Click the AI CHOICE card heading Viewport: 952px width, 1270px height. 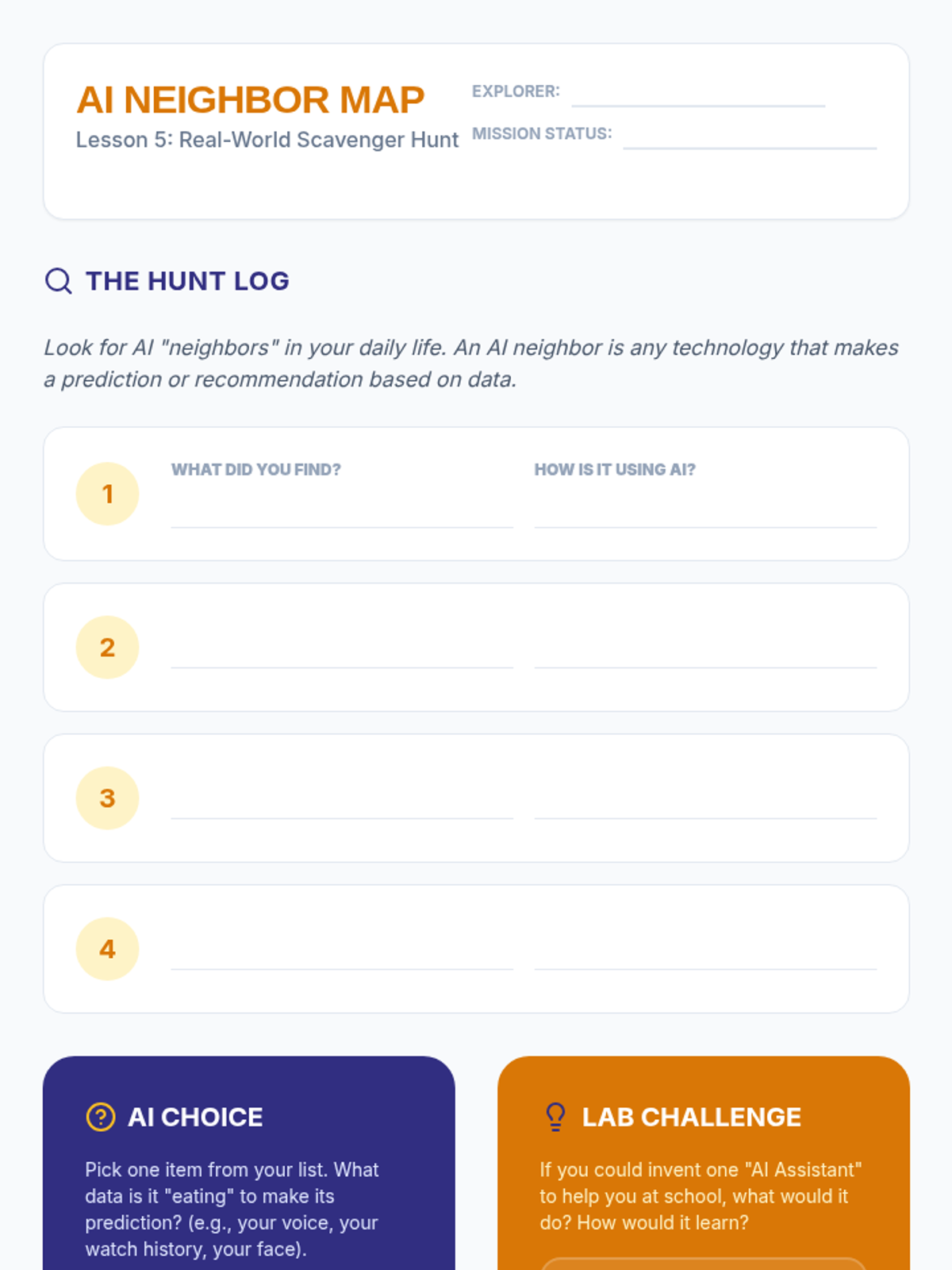click(195, 1117)
